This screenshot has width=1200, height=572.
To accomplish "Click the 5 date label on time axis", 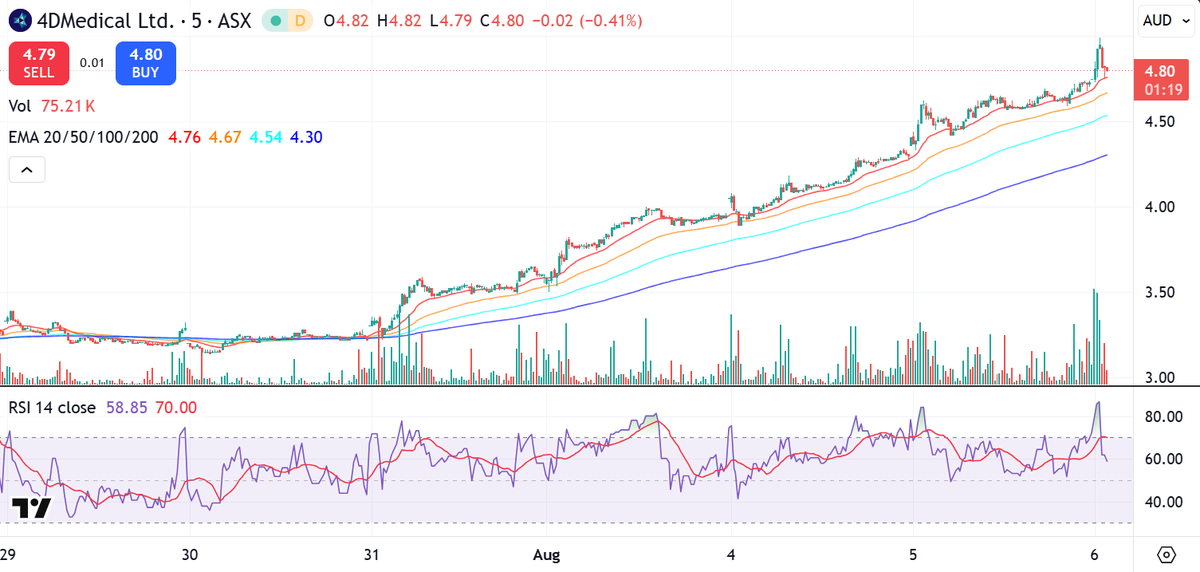I will coord(913,554).
